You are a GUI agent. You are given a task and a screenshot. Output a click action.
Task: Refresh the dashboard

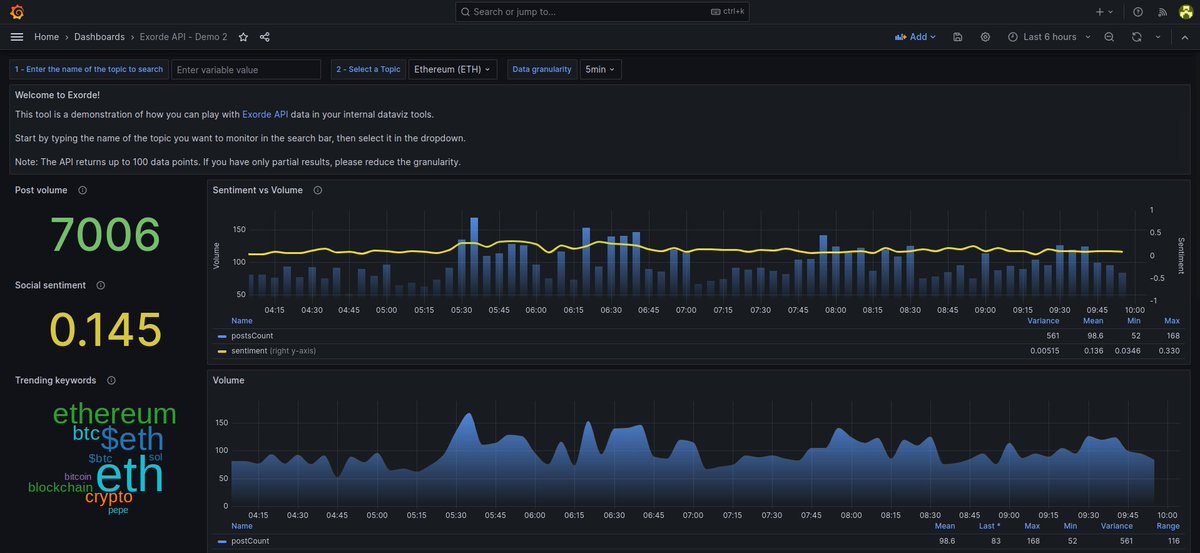pyautogui.click(x=1137, y=37)
